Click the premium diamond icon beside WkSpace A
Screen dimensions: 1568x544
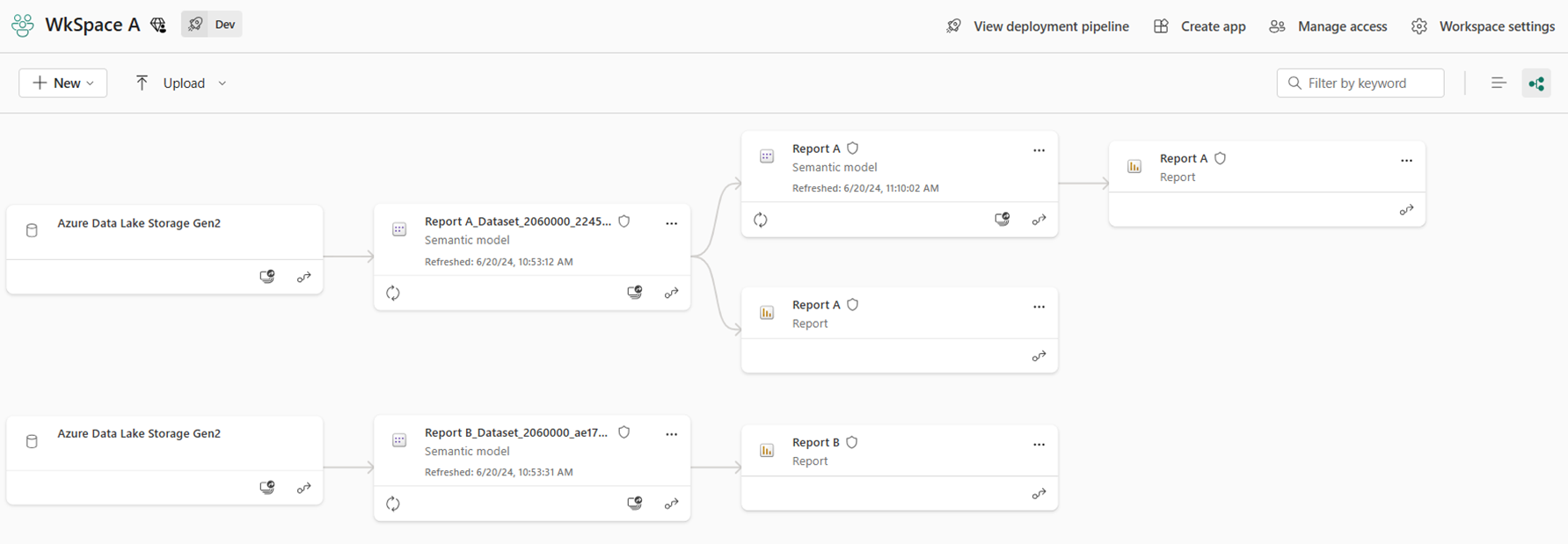(x=158, y=25)
